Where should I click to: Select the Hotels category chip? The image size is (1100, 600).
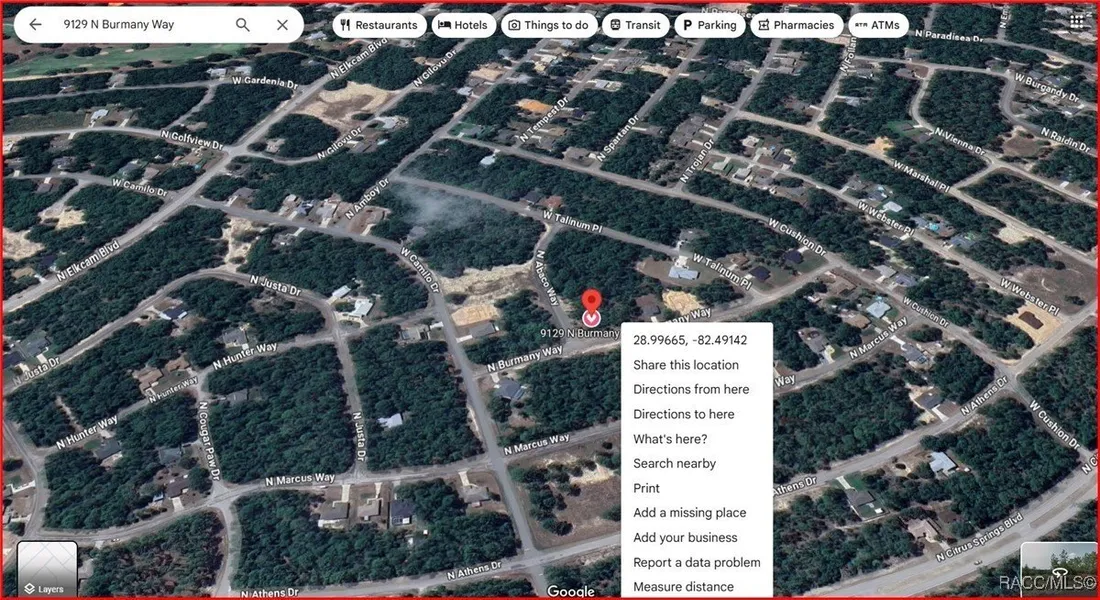(463, 25)
